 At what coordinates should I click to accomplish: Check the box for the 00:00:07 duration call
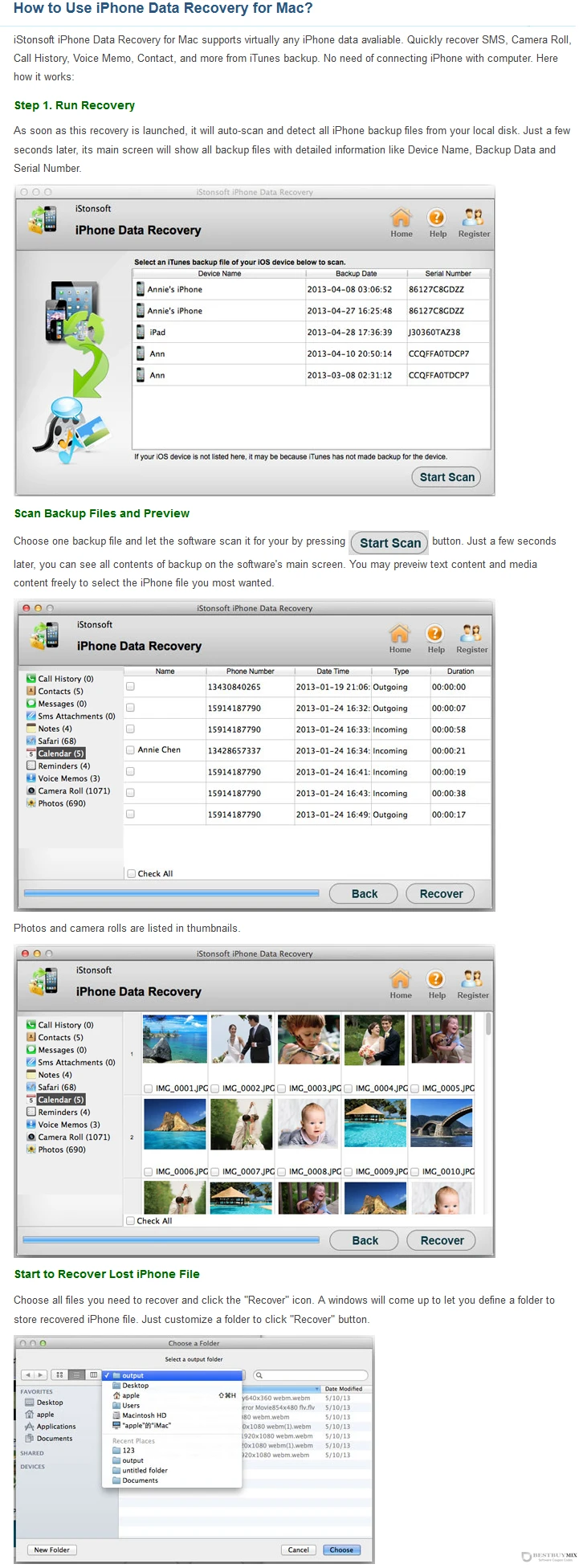click(130, 708)
